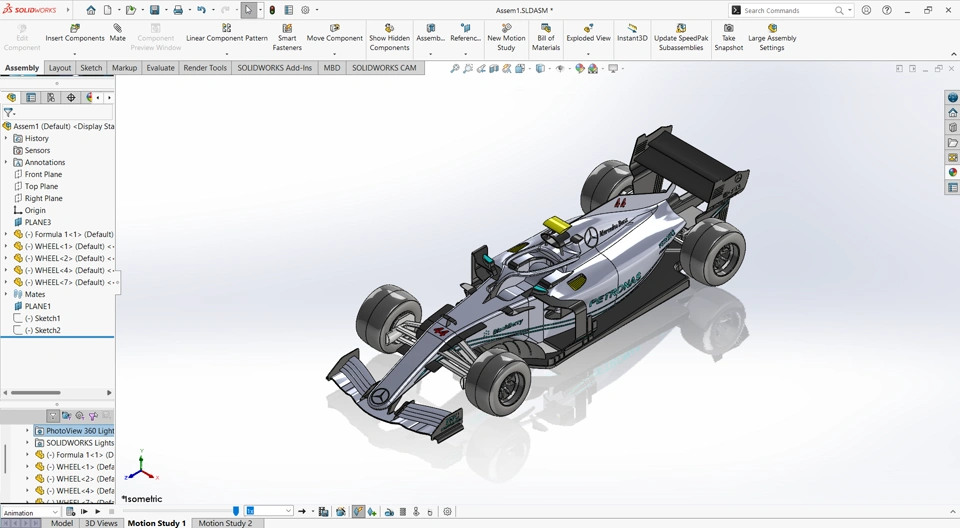Insert a Bill of Materials
The image size is (960, 528).
tap(546, 37)
